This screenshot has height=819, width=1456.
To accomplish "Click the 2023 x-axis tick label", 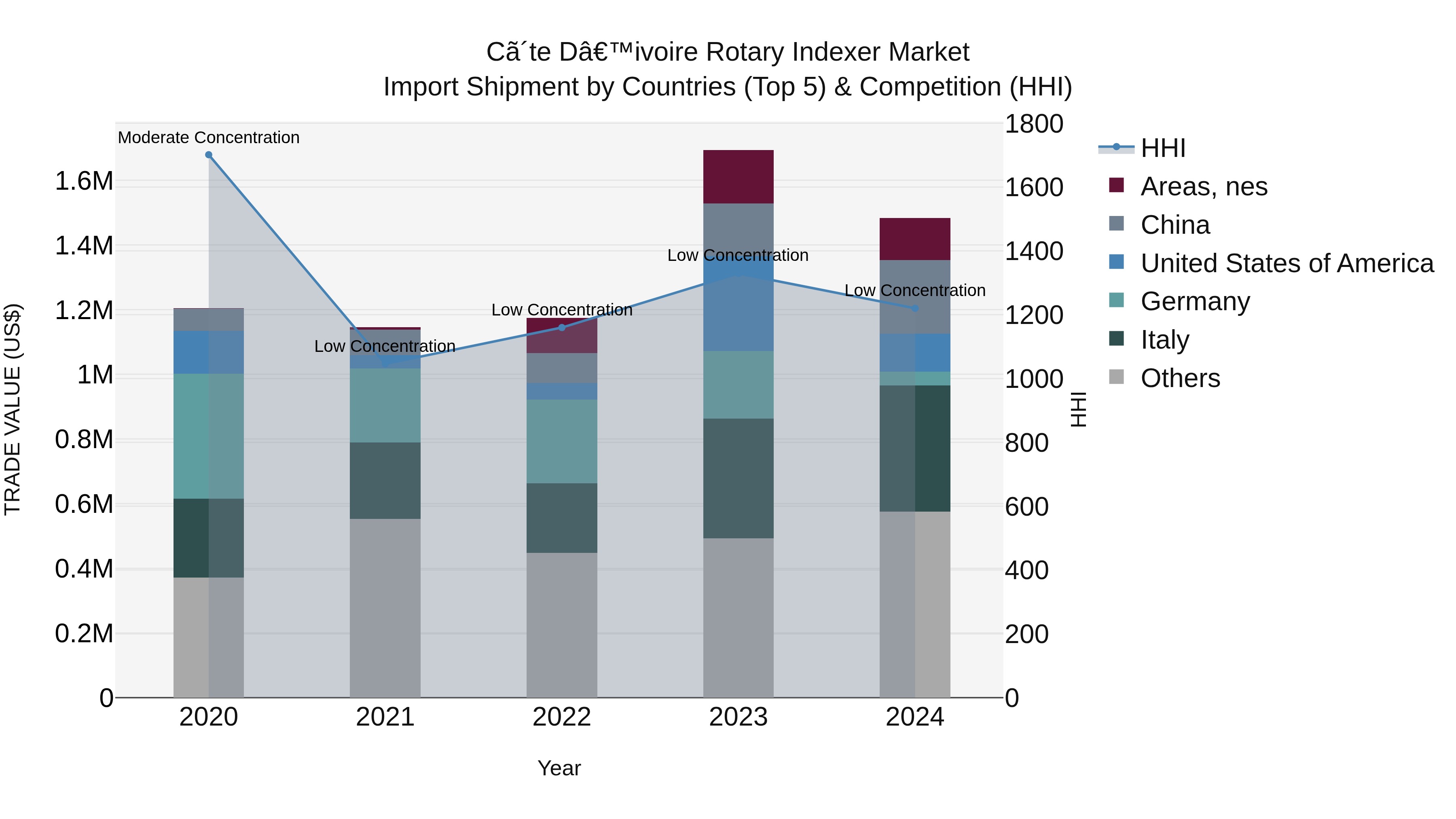I will [738, 717].
